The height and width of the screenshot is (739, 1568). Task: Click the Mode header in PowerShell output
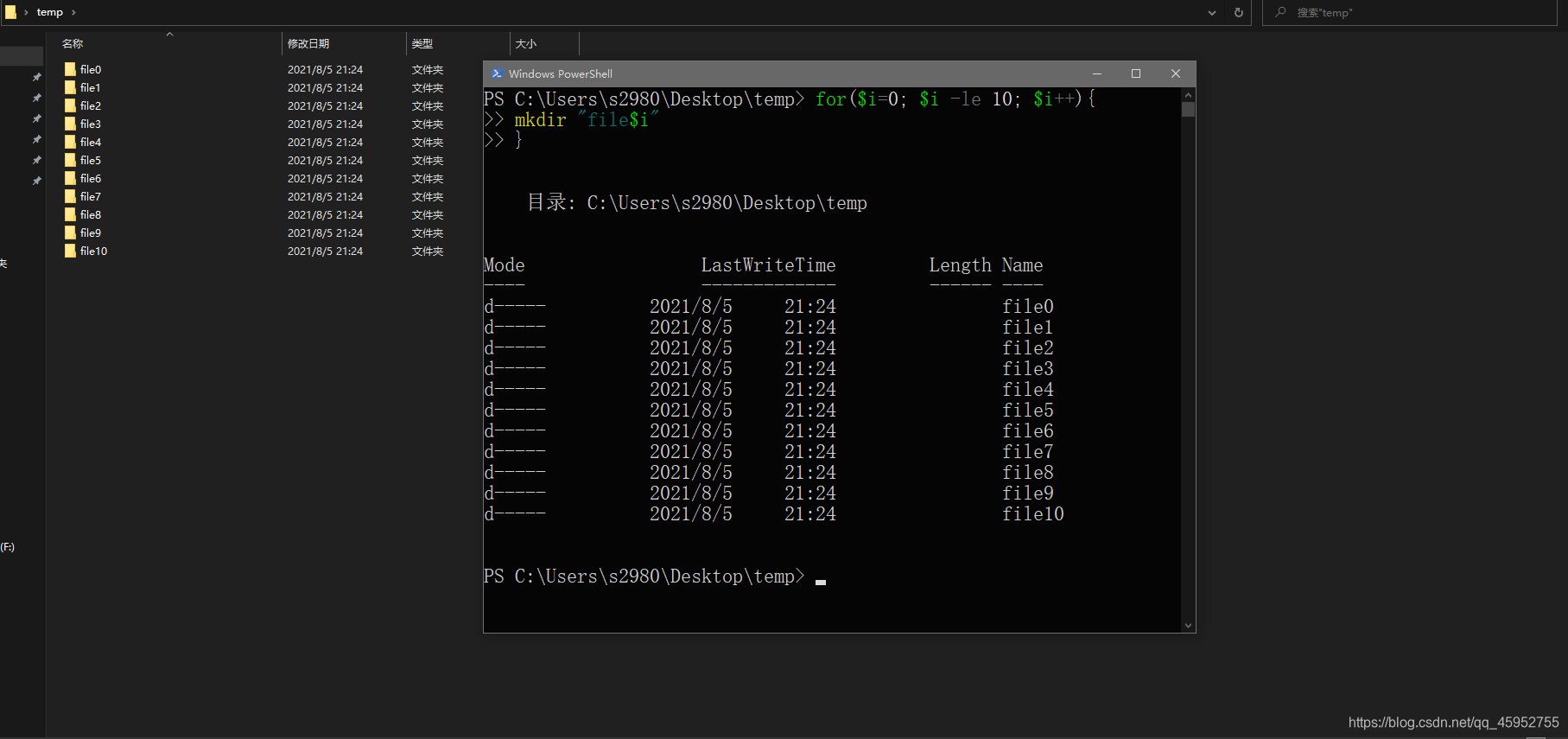pyautogui.click(x=505, y=264)
